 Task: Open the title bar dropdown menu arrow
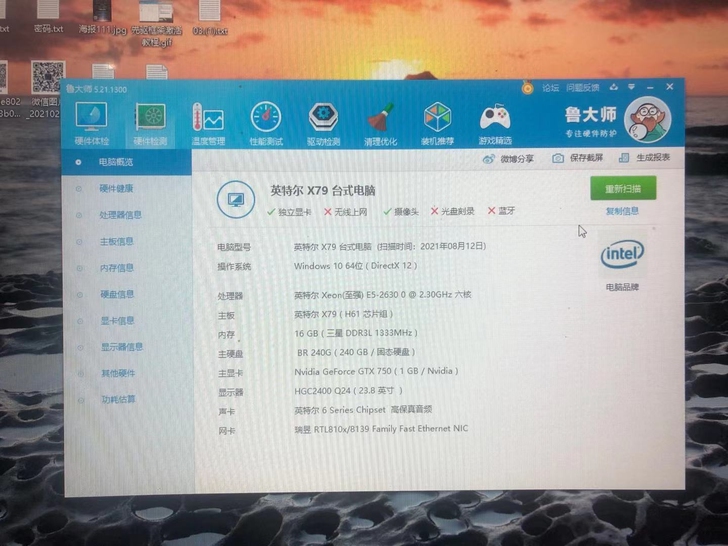631,87
